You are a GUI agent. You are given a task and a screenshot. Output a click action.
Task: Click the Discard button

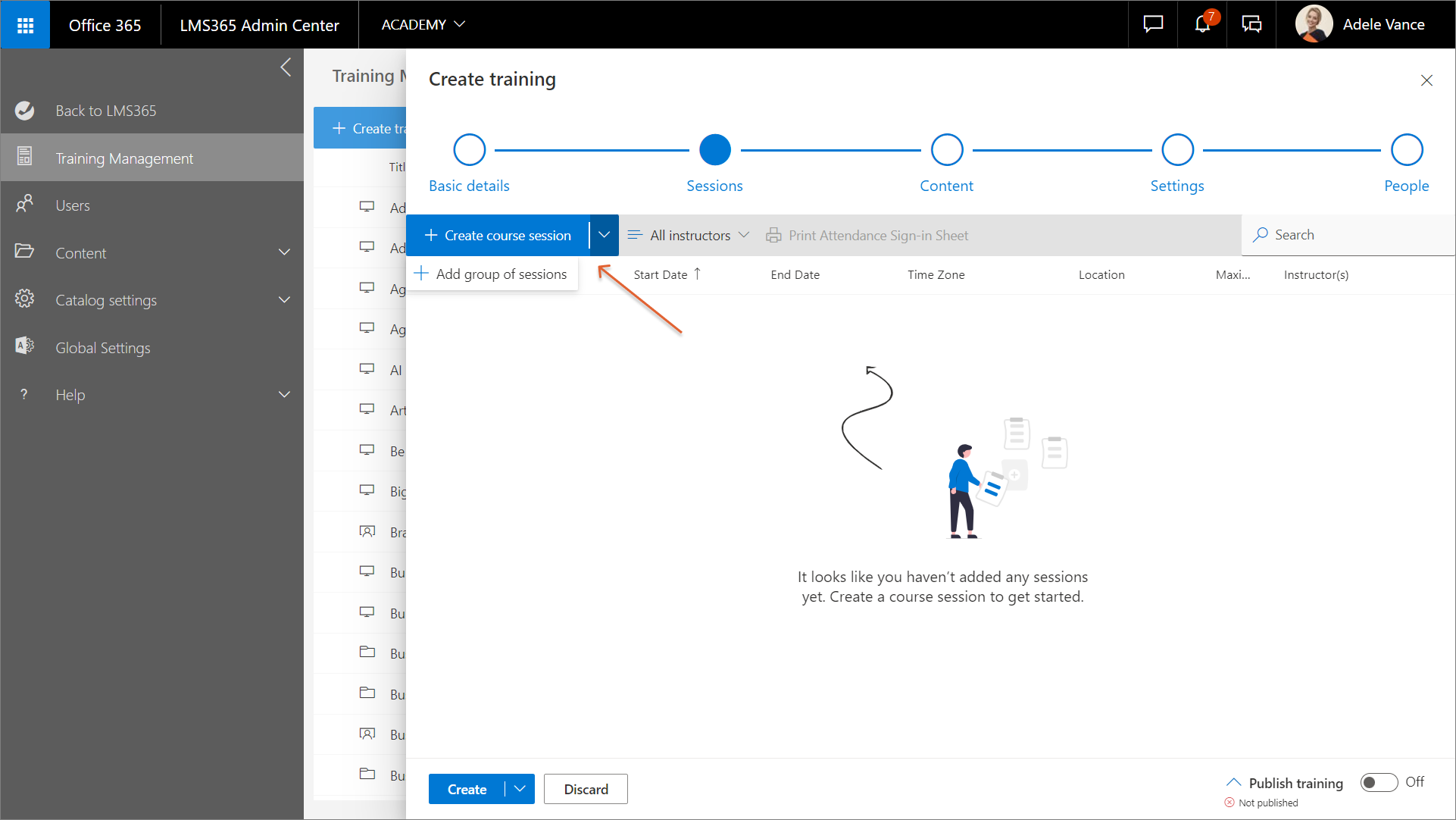[586, 789]
